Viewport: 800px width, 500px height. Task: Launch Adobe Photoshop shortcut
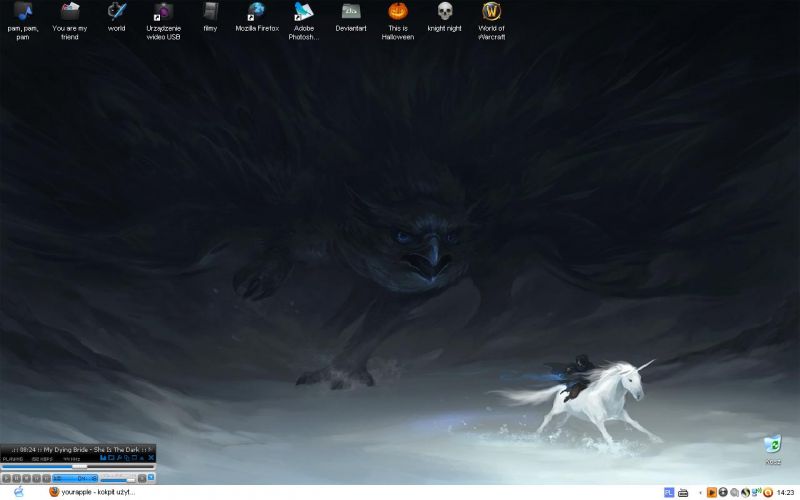coord(304,20)
